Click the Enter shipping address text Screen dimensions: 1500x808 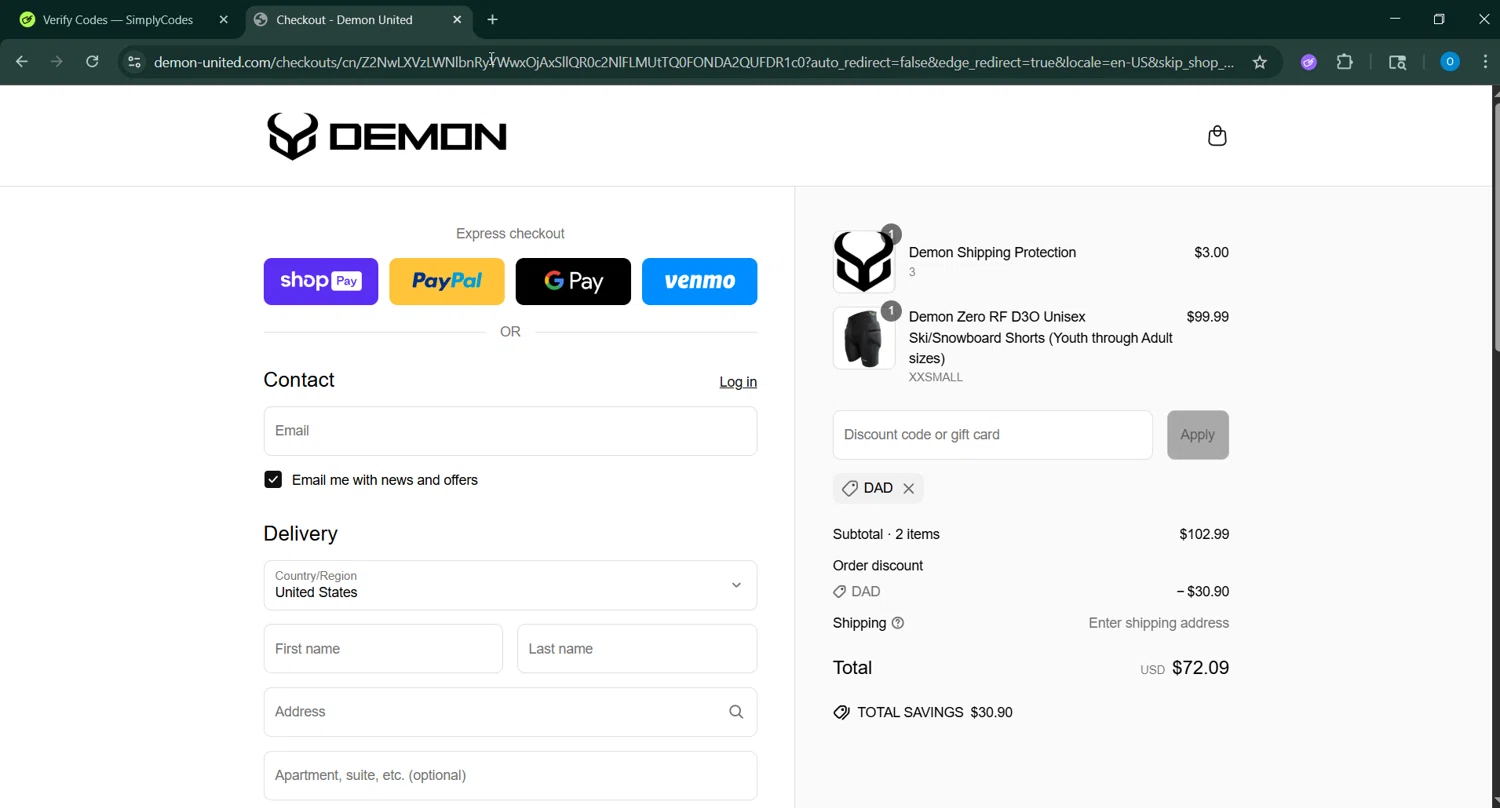coord(1159,623)
